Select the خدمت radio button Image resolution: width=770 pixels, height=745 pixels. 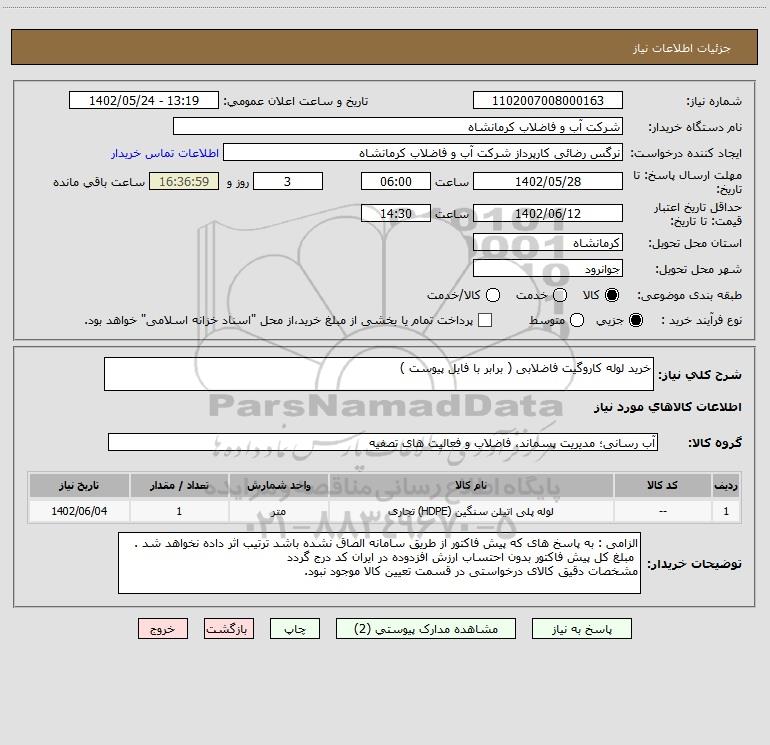[560, 295]
